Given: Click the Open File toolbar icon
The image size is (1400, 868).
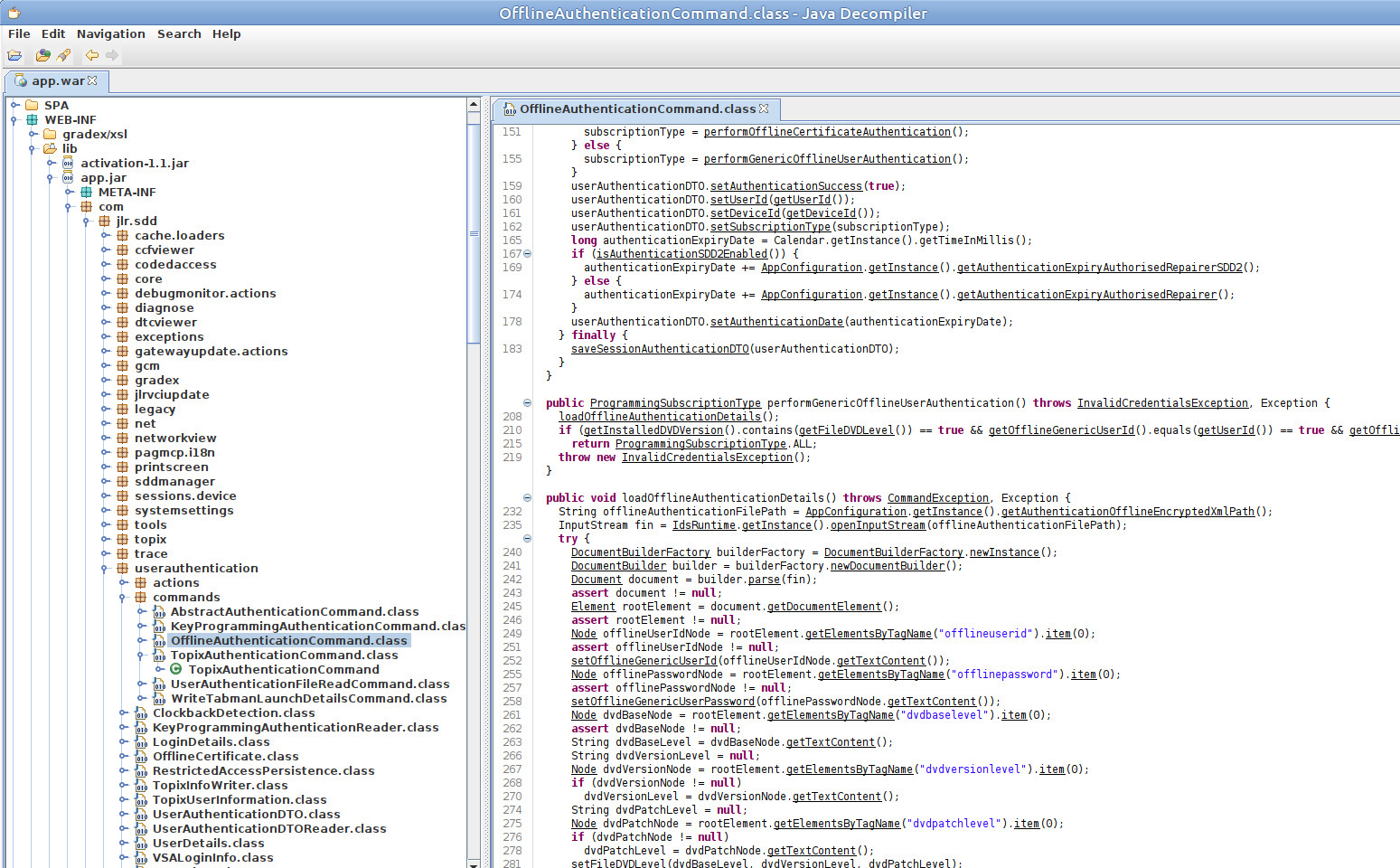Looking at the screenshot, I should point(14,56).
